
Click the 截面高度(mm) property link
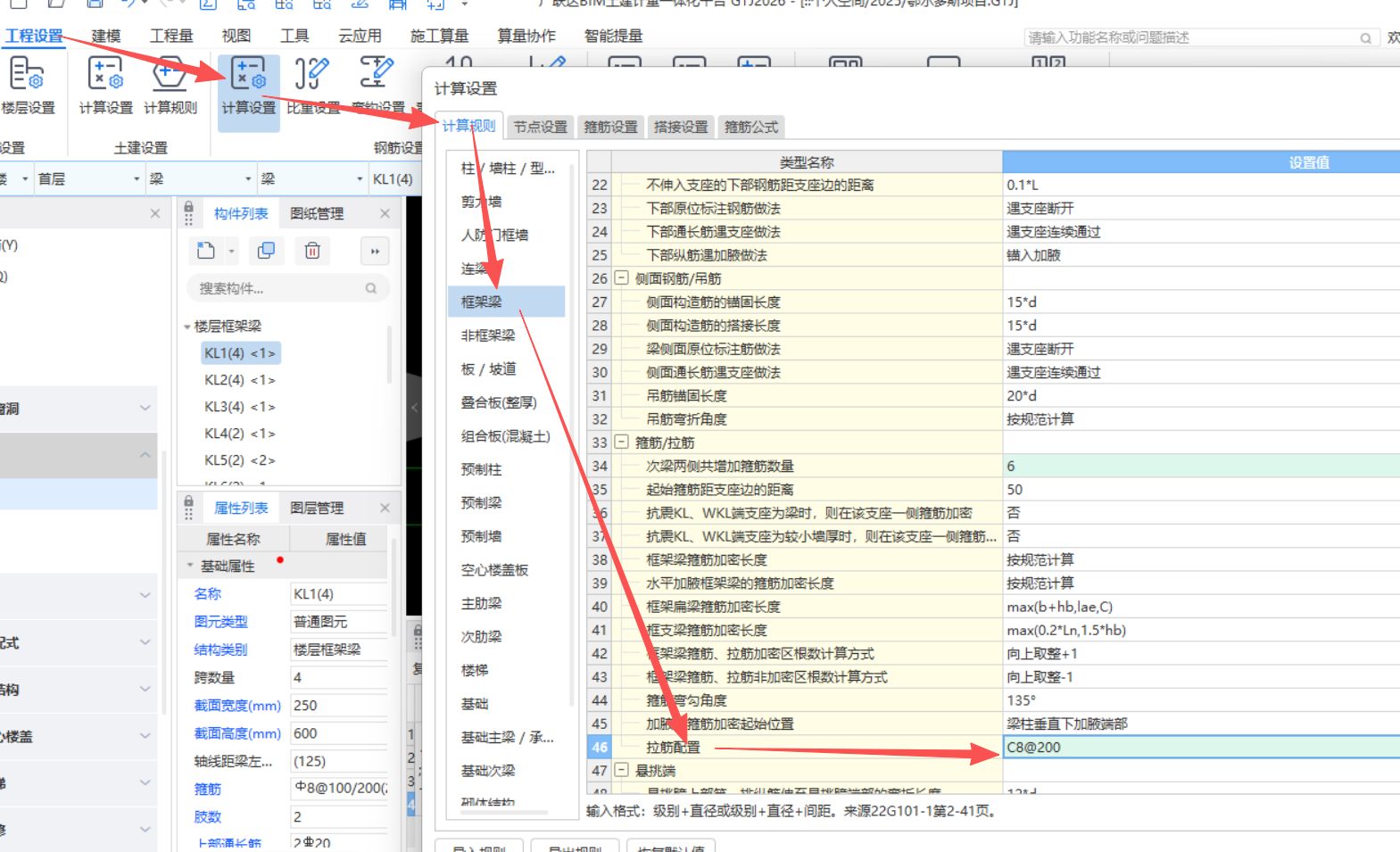[237, 733]
